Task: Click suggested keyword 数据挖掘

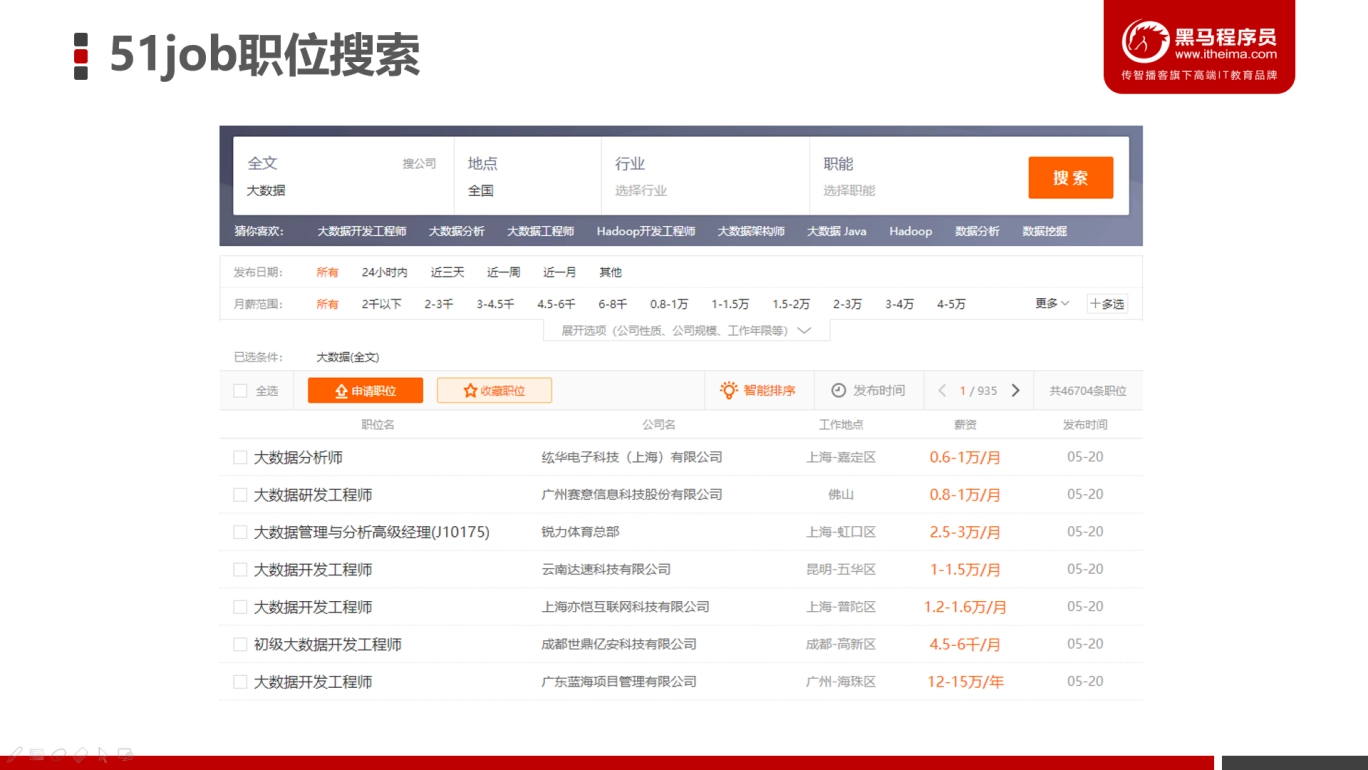Action: coord(1044,231)
